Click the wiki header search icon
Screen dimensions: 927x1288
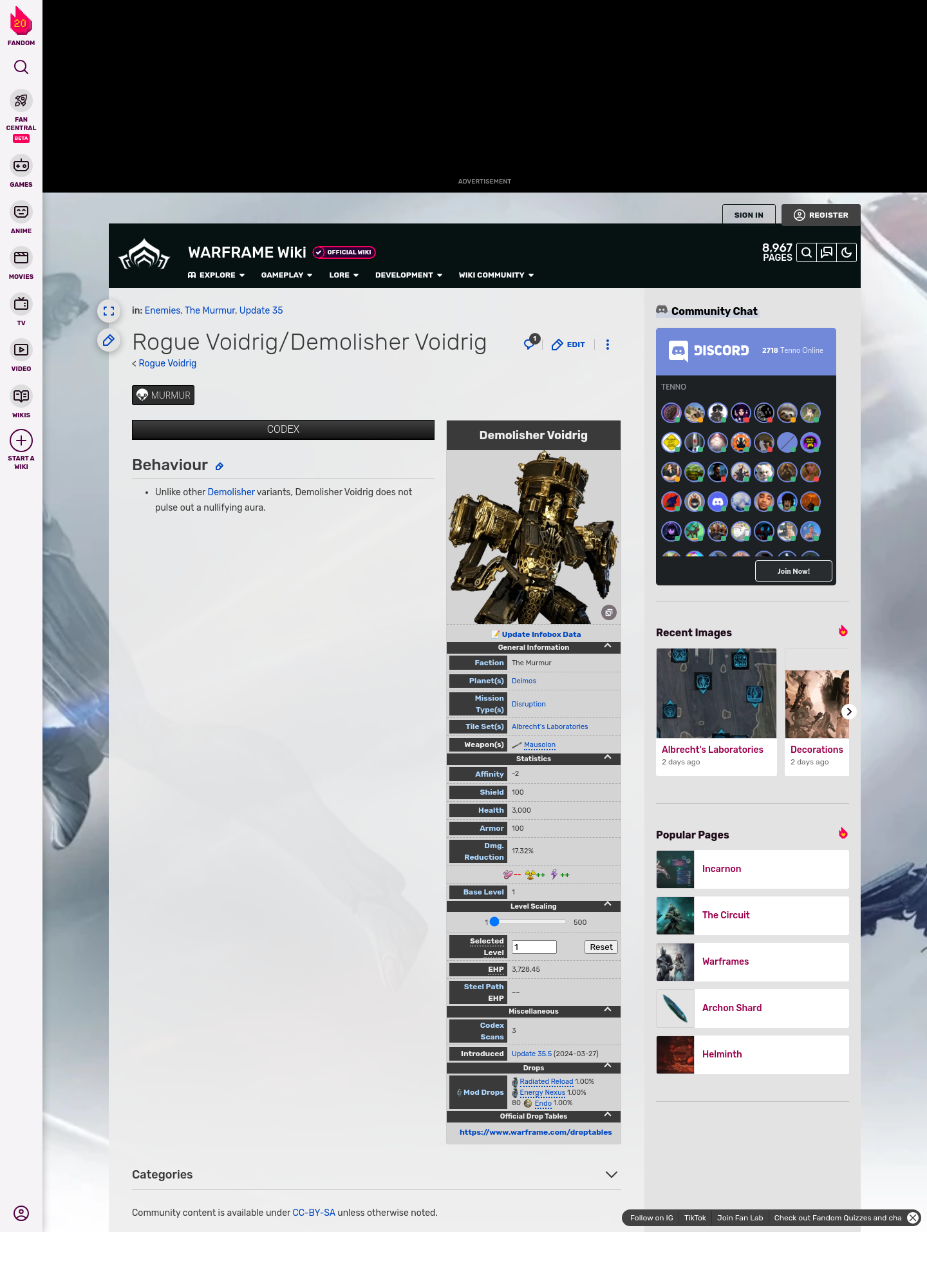tap(807, 252)
